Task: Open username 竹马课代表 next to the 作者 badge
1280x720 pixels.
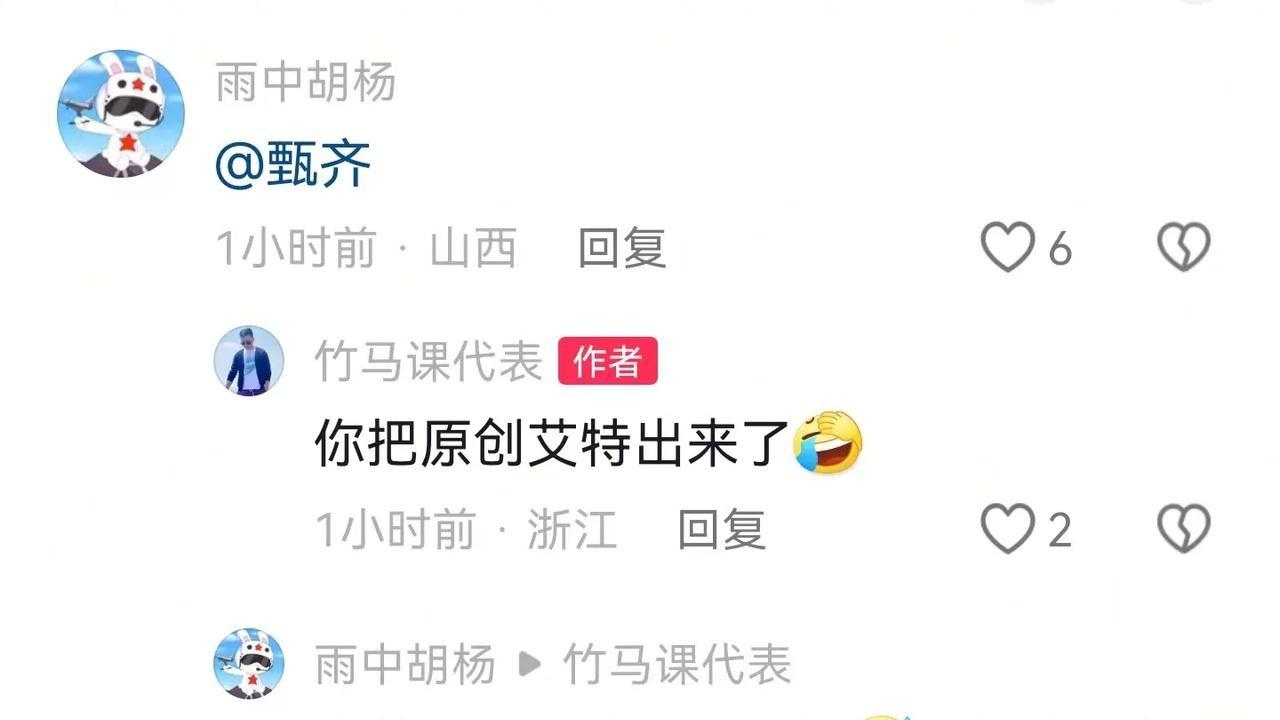Action: pyautogui.click(x=429, y=362)
